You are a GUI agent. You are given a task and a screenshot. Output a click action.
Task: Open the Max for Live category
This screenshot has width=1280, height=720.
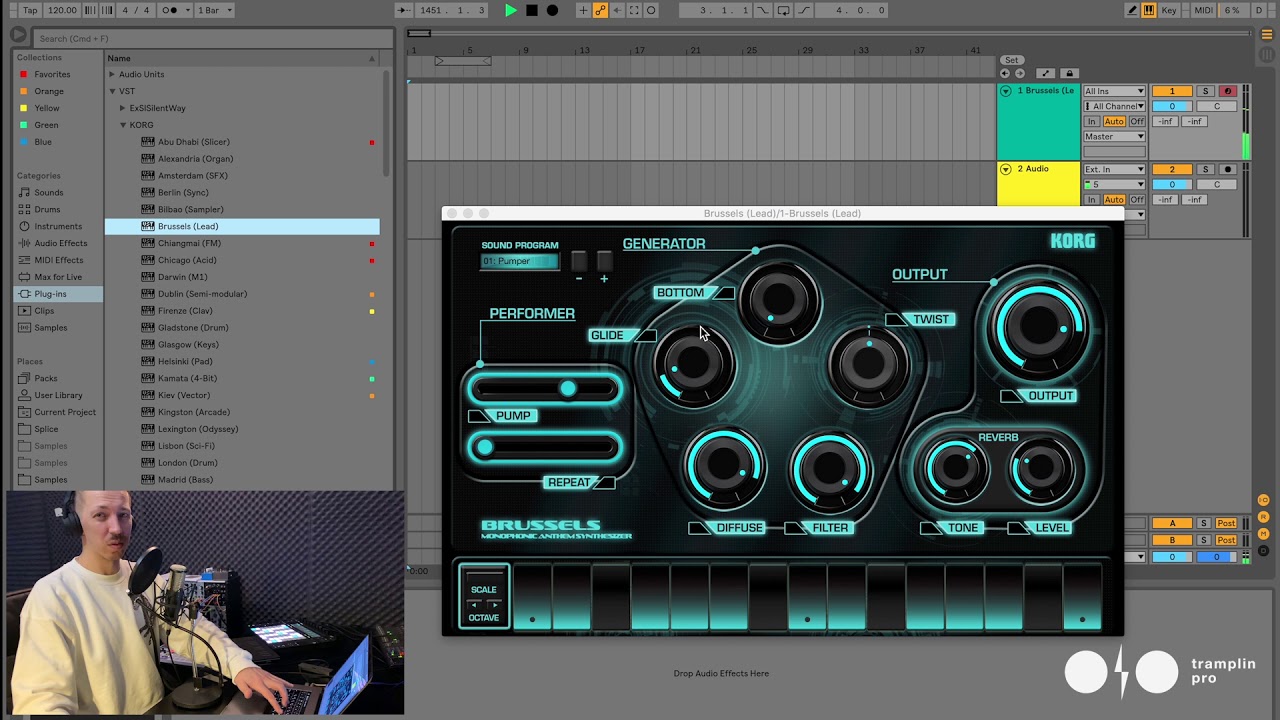(x=58, y=277)
